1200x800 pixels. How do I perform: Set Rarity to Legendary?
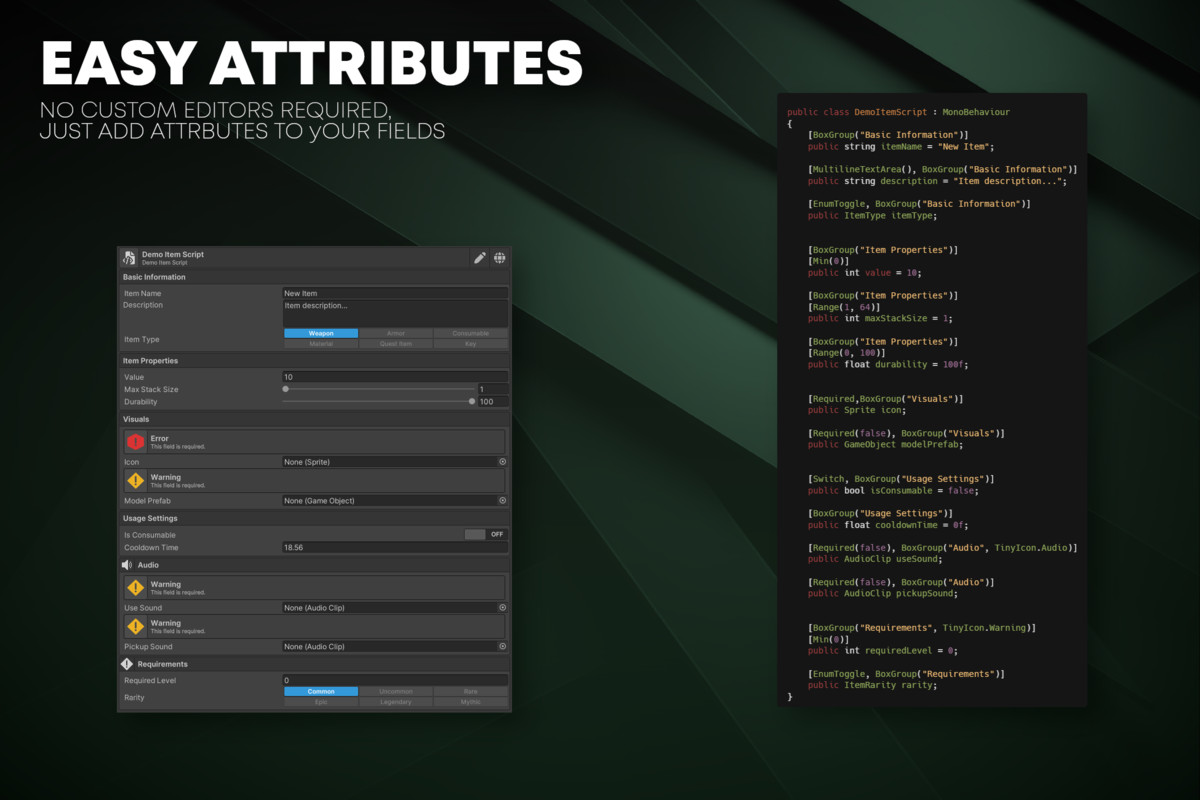click(x=396, y=702)
